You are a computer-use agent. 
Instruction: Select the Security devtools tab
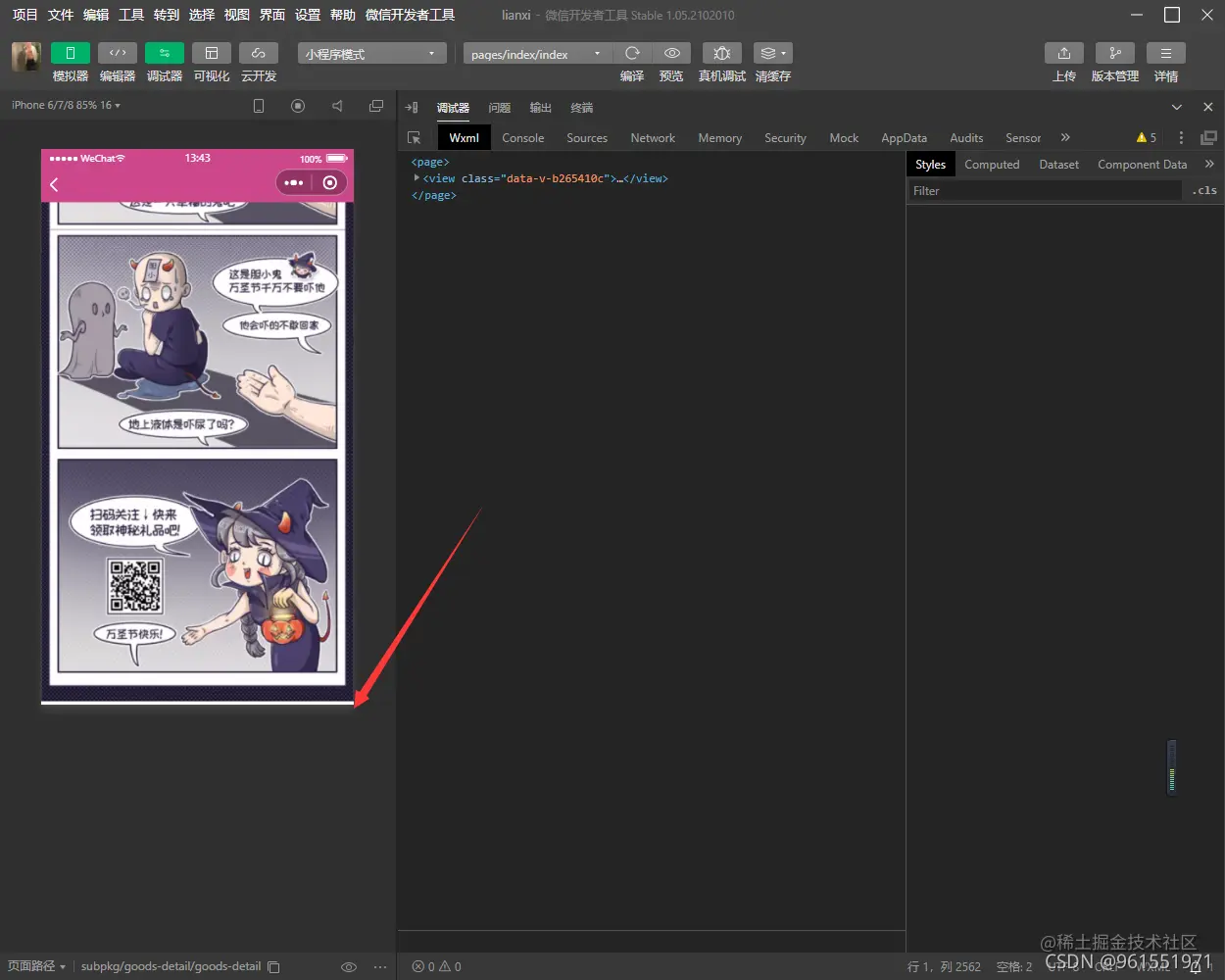coord(786,138)
